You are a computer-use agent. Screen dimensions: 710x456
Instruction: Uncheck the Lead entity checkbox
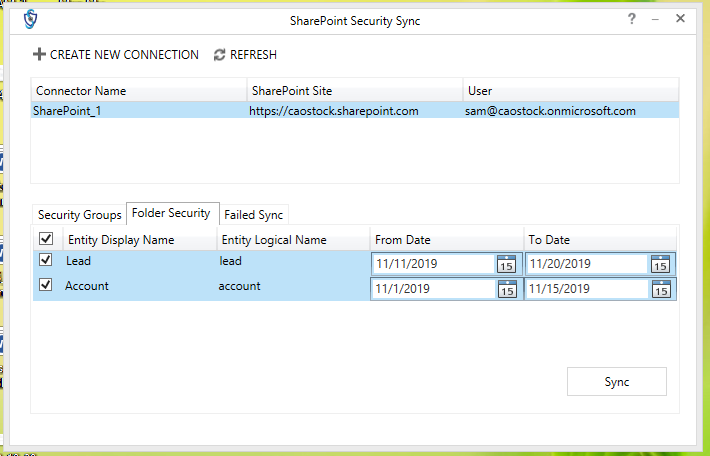pyautogui.click(x=45, y=260)
